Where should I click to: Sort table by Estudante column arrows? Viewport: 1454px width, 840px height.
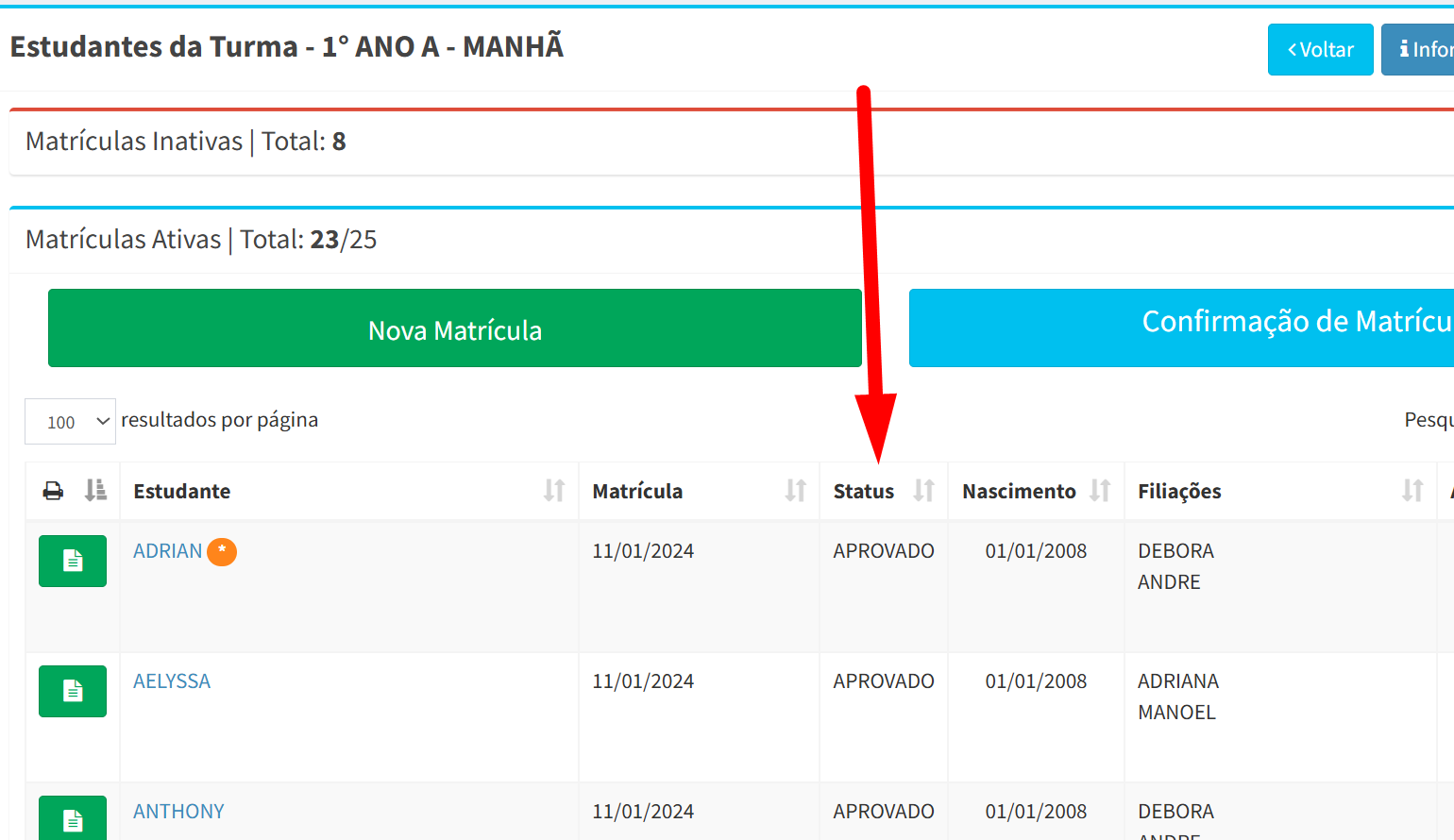tap(554, 491)
